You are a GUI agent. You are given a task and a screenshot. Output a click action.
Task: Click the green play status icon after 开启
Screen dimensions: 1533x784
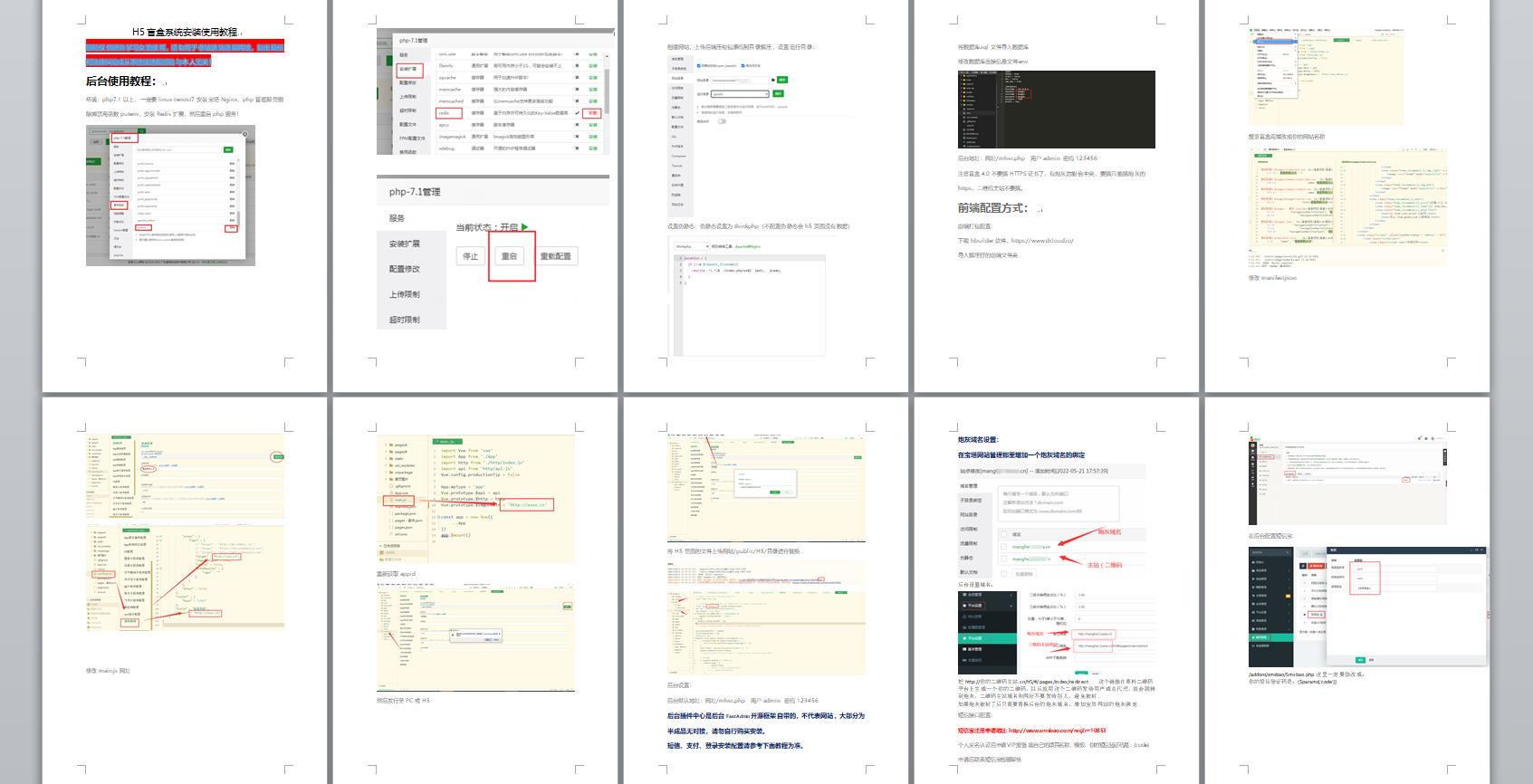tap(524, 227)
